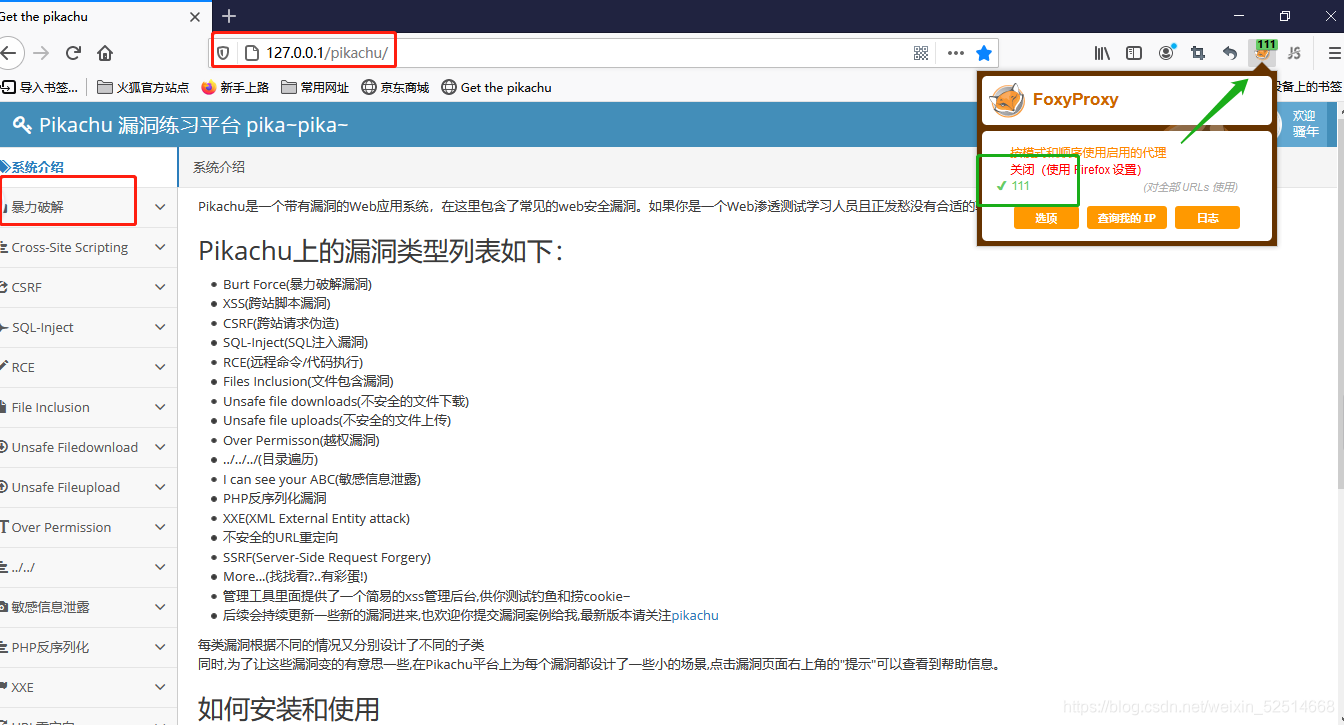Reload the page with the refresh icon
This screenshot has width=1344, height=725.
73,53
